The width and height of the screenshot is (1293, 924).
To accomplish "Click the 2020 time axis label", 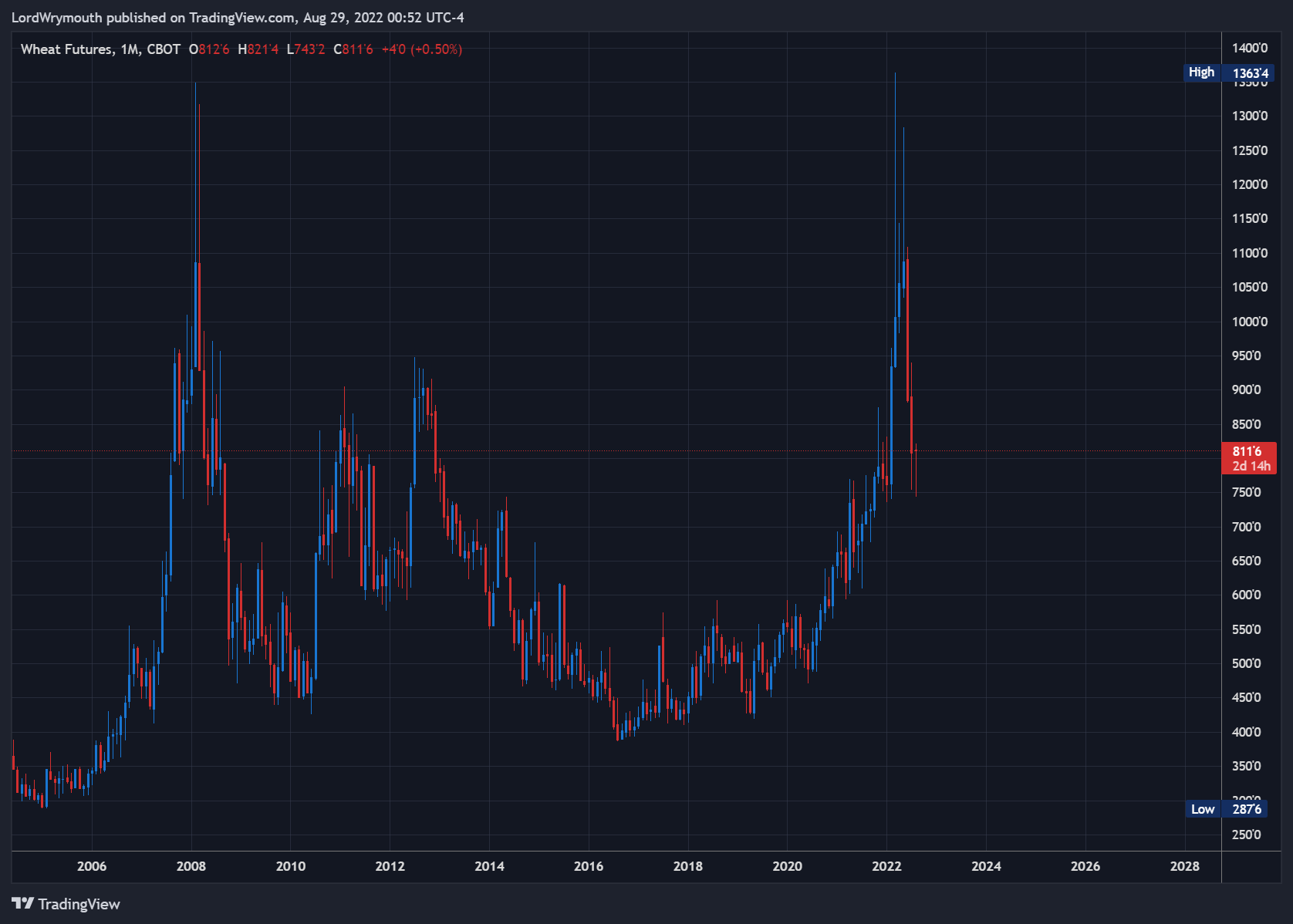I will pos(787,866).
